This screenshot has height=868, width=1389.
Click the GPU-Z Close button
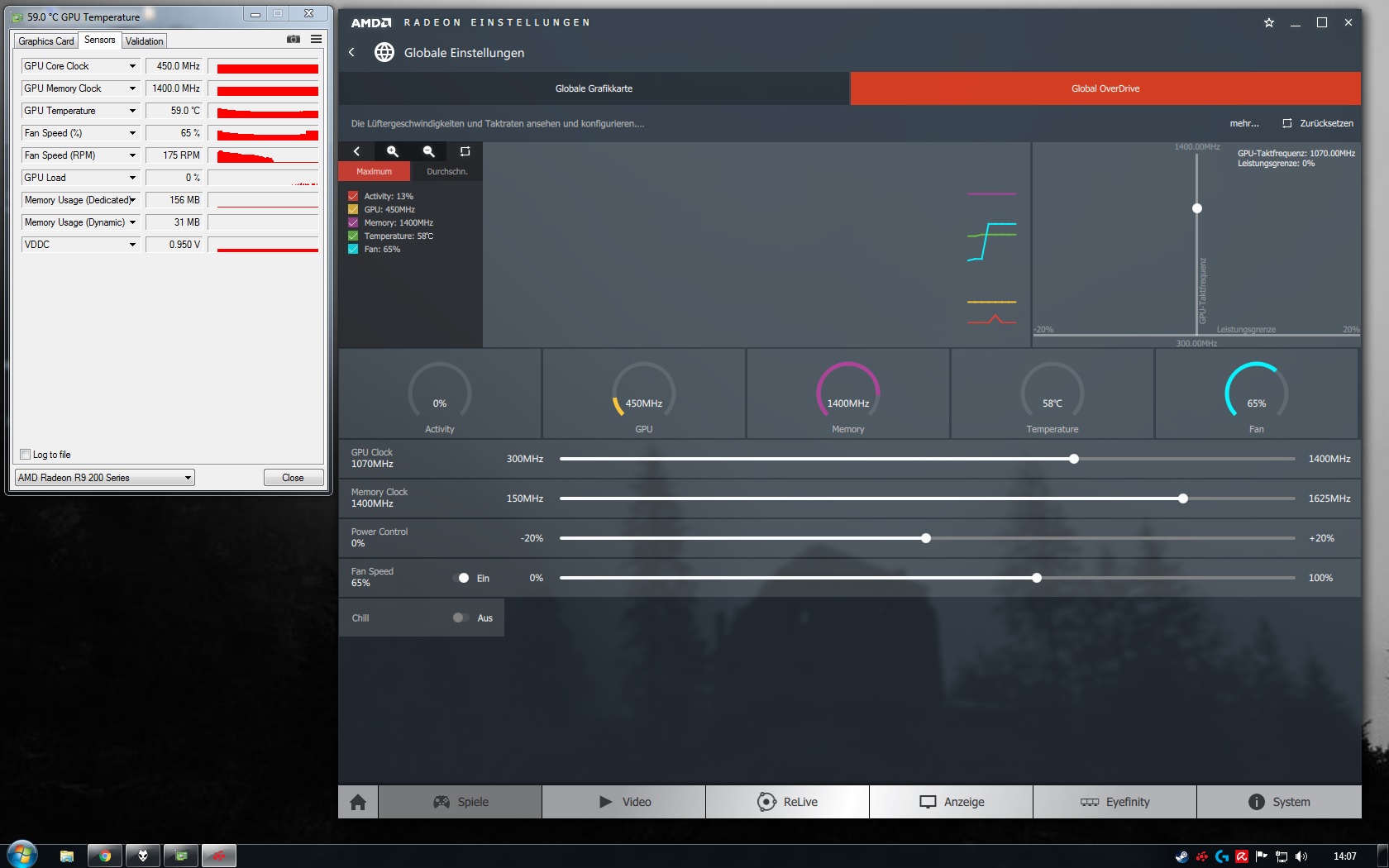293,478
